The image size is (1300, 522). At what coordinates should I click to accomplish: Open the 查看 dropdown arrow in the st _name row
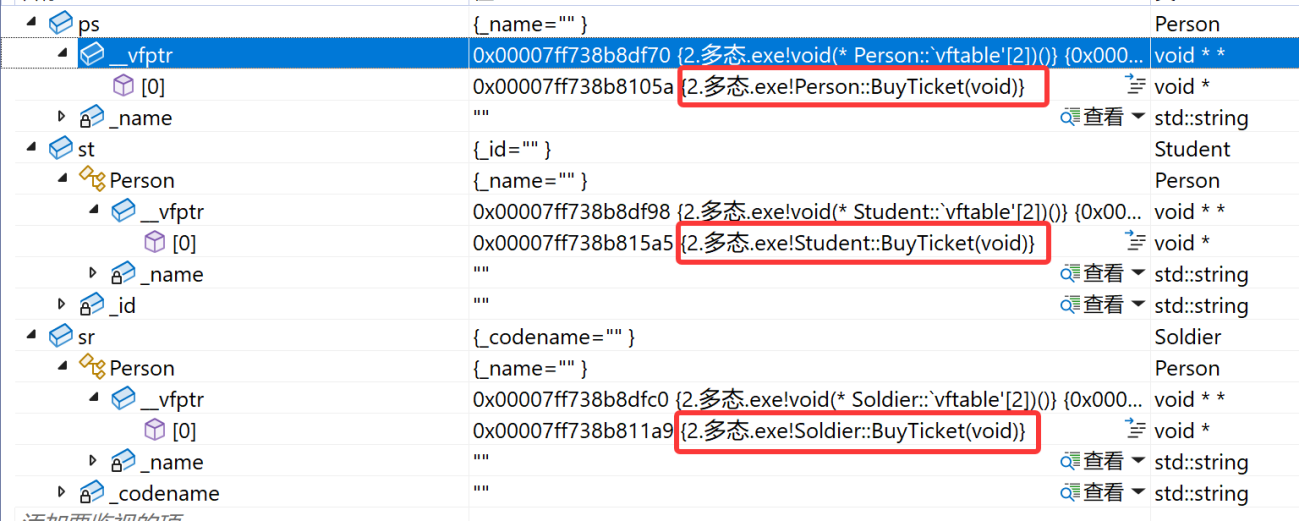pyautogui.click(x=1138, y=273)
